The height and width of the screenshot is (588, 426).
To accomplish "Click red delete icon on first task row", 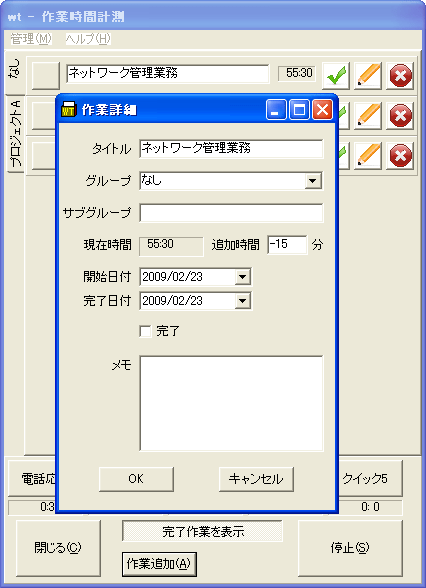I will coord(400,76).
